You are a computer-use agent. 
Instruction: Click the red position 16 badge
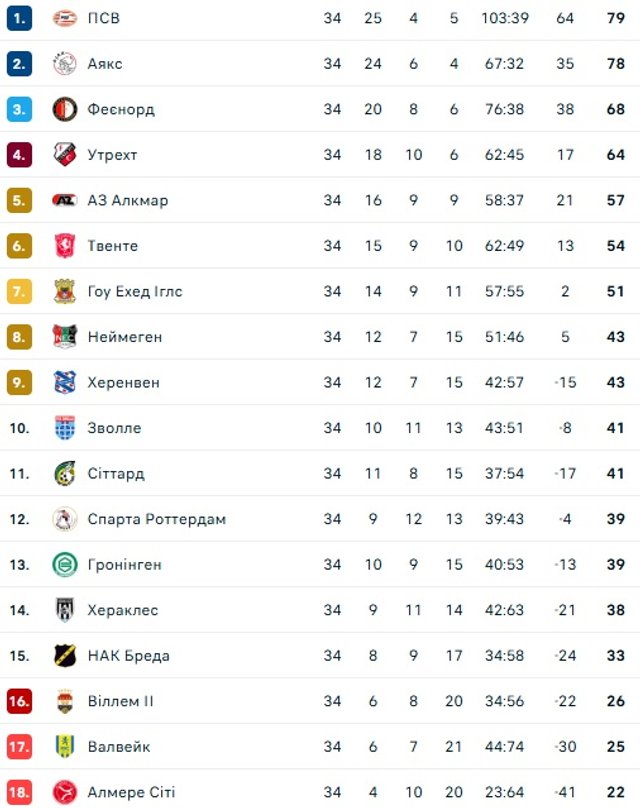coord(20,701)
